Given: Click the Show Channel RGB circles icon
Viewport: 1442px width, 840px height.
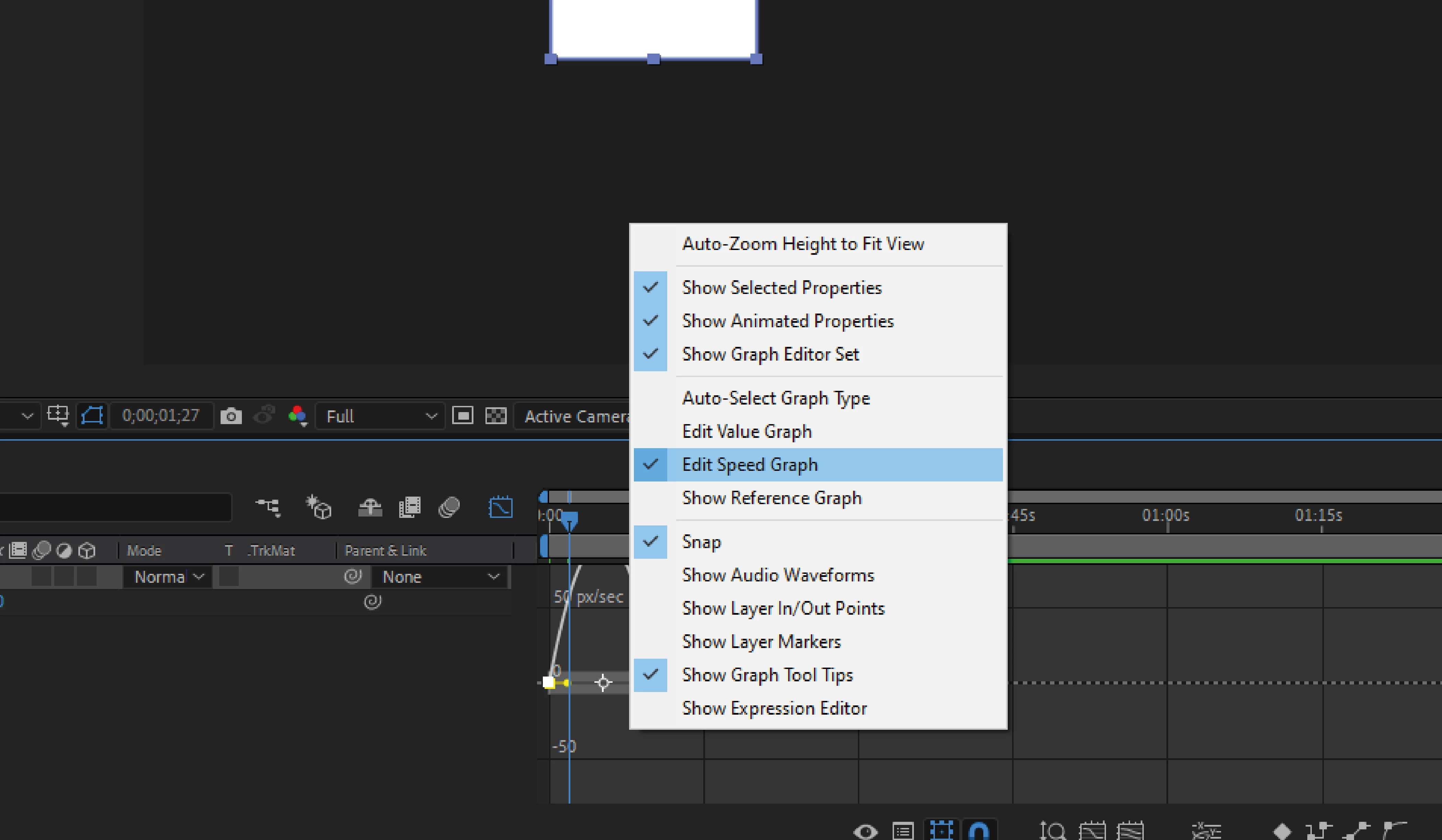Looking at the screenshot, I should point(298,415).
